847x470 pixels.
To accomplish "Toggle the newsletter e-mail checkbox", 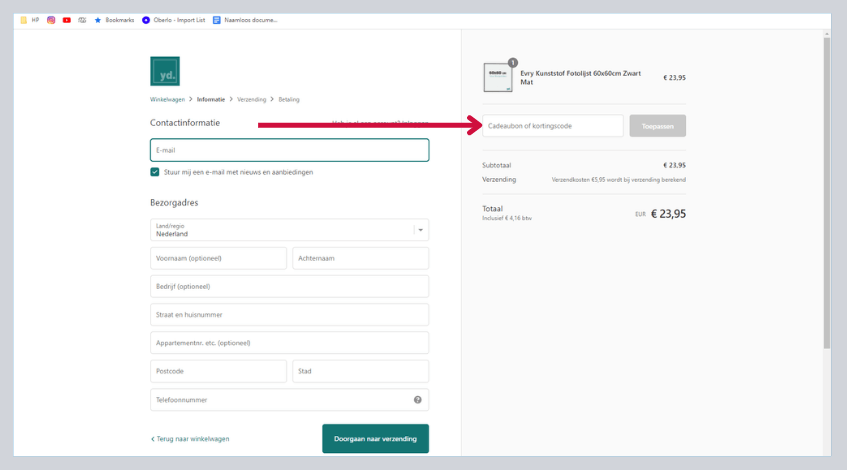I will pyautogui.click(x=154, y=172).
